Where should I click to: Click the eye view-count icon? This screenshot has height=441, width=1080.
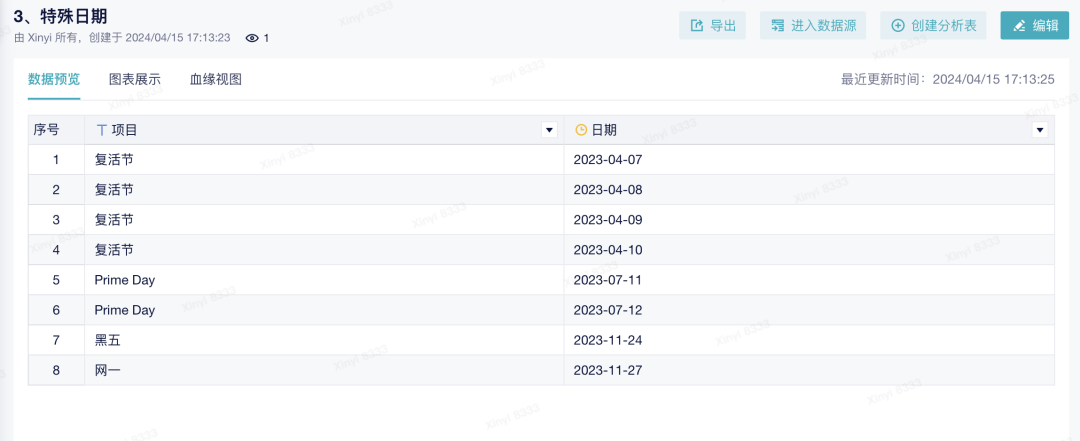[252, 38]
